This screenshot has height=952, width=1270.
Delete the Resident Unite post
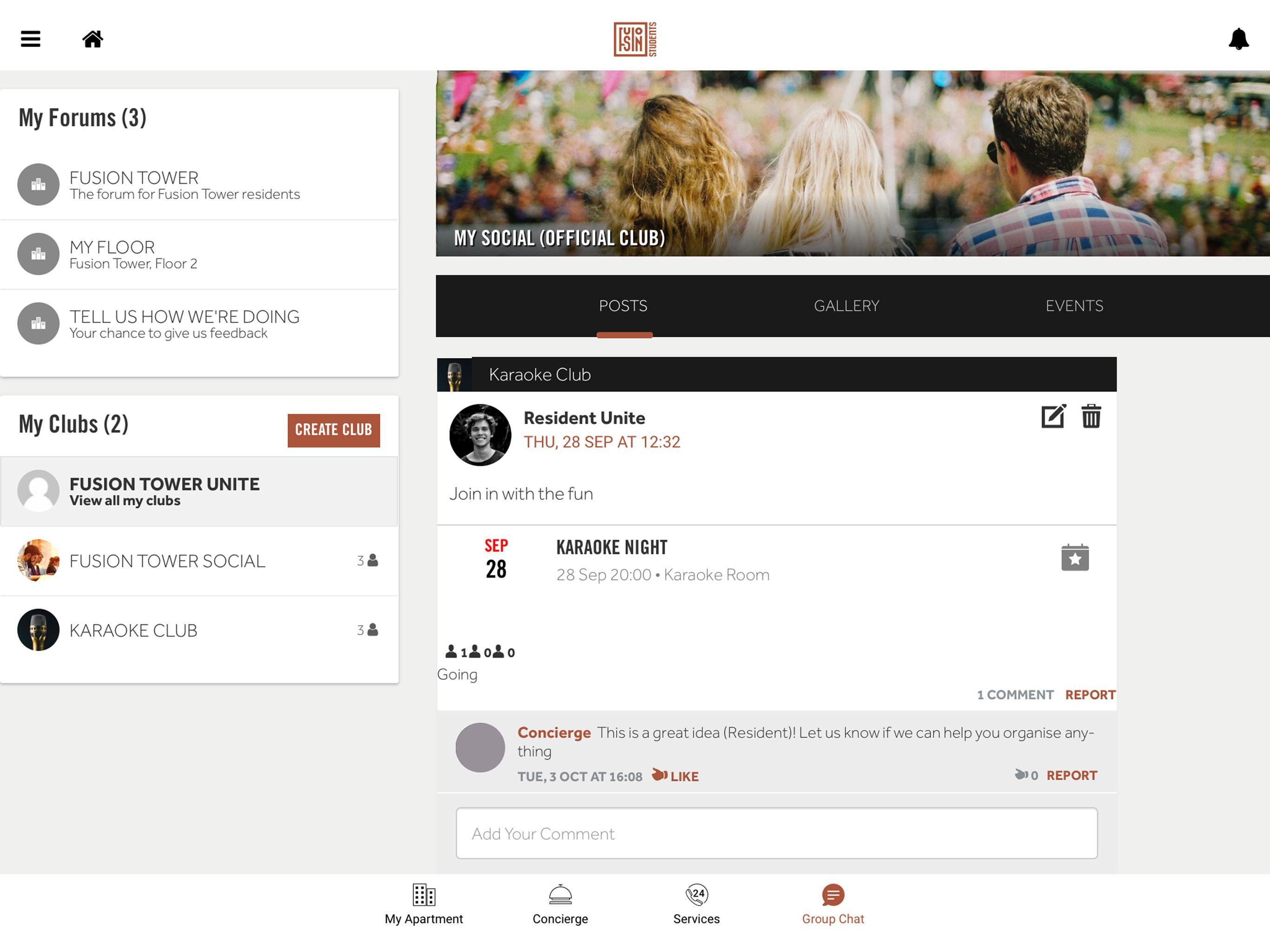(x=1091, y=416)
